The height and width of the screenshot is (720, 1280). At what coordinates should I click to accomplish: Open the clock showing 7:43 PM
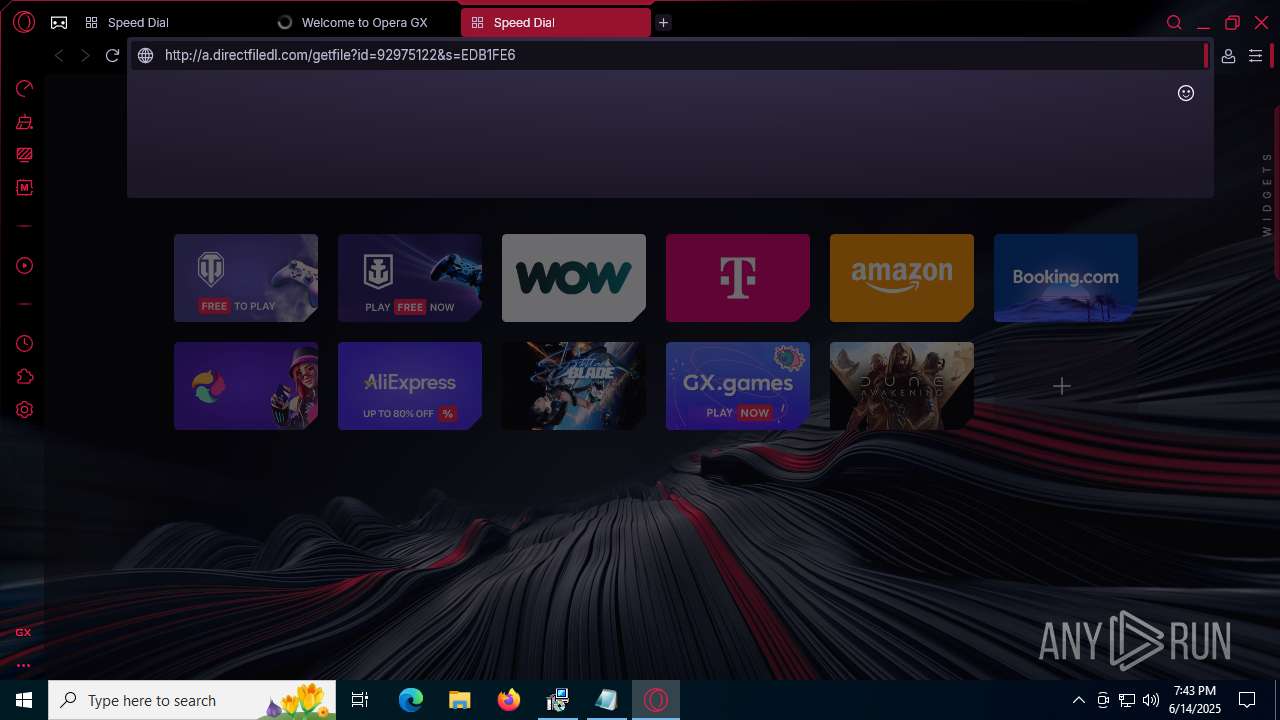[1194, 700]
